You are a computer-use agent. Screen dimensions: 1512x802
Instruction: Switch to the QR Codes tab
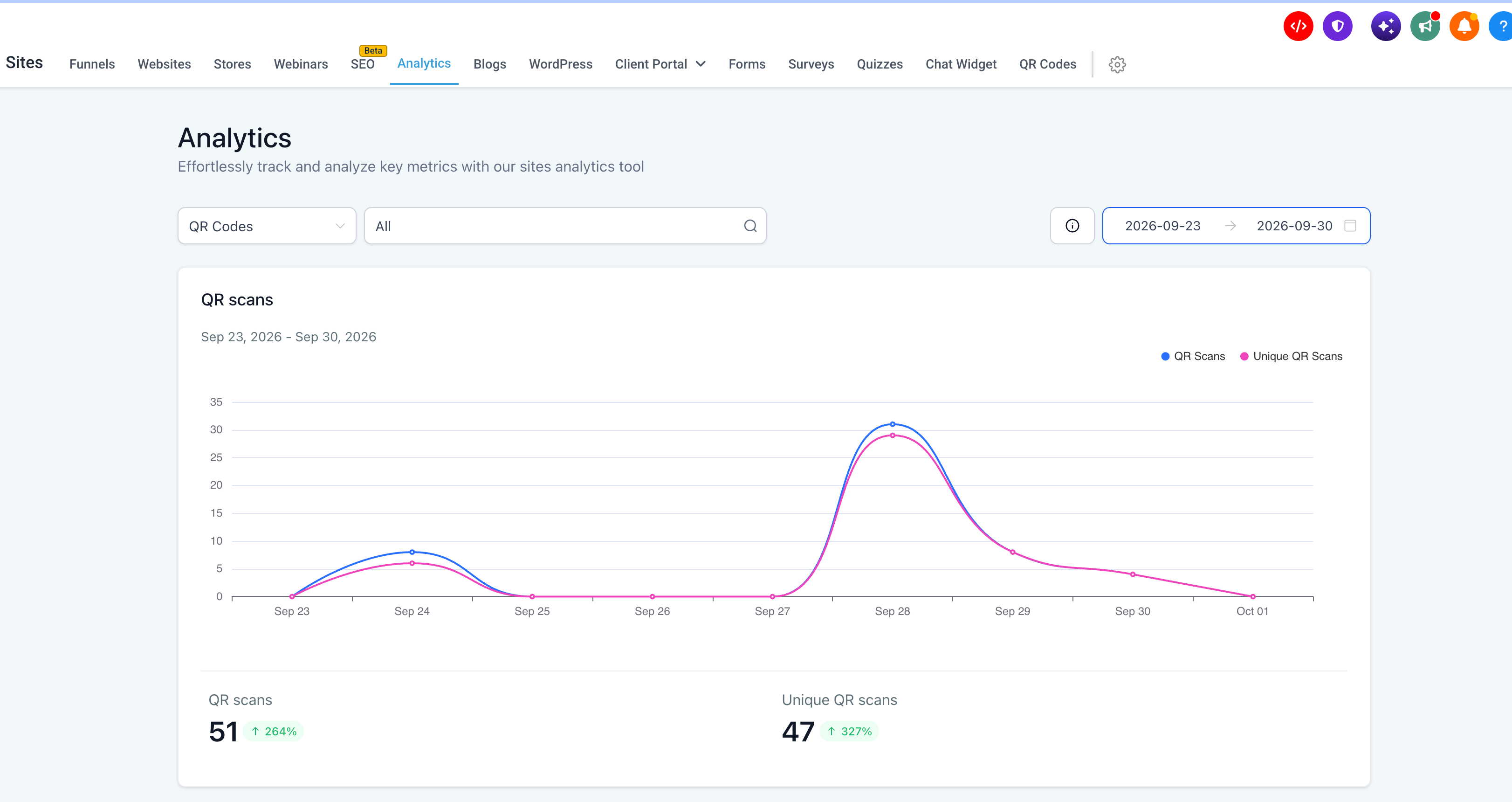(x=1047, y=64)
